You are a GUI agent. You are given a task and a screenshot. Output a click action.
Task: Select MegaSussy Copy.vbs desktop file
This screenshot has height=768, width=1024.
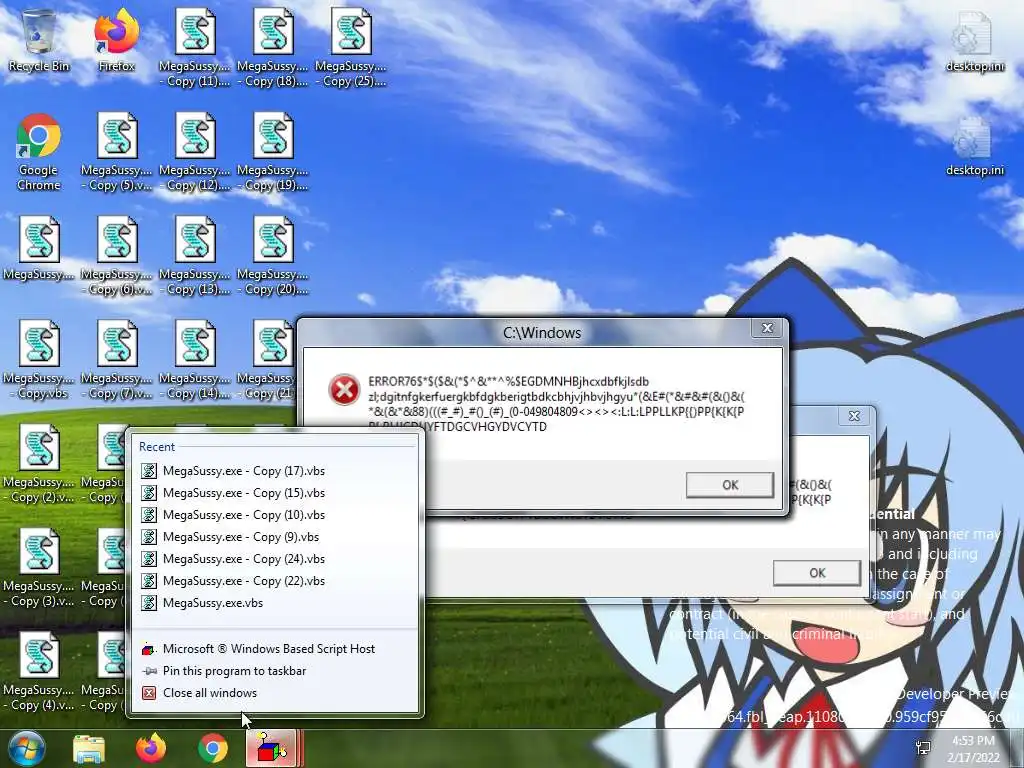tap(39, 359)
